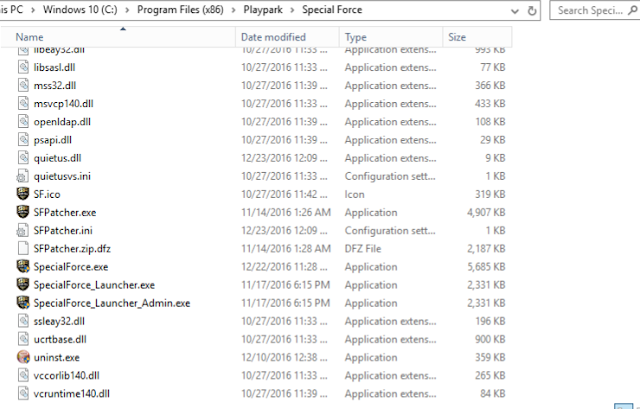Screen dimensions: 640x409
Task: Select the uninst.exe installer icon
Action: pyautogui.click(x=23, y=357)
